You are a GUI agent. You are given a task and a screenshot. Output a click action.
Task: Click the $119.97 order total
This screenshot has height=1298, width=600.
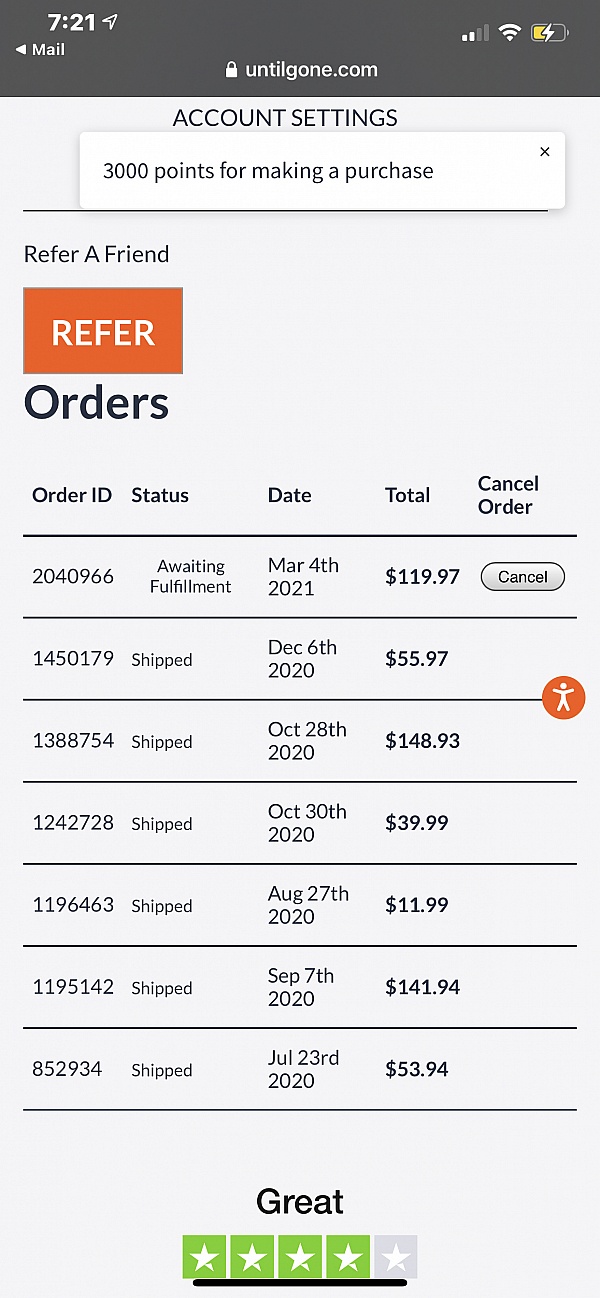(x=422, y=577)
